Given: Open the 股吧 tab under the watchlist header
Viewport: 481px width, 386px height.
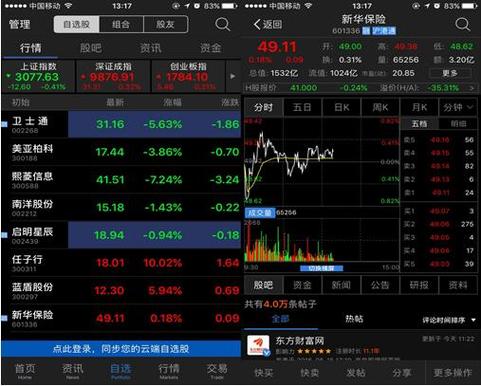Looking at the screenshot, I should click(x=91, y=48).
